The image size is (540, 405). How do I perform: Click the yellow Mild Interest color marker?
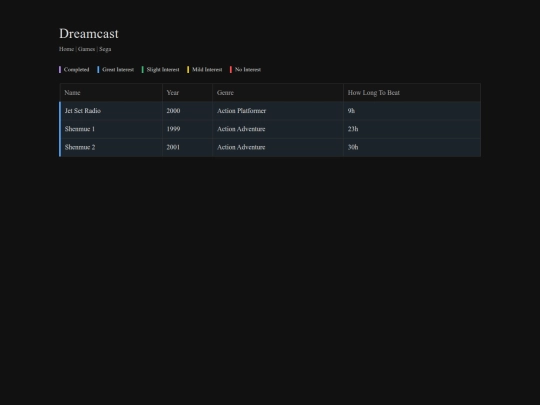click(x=188, y=70)
